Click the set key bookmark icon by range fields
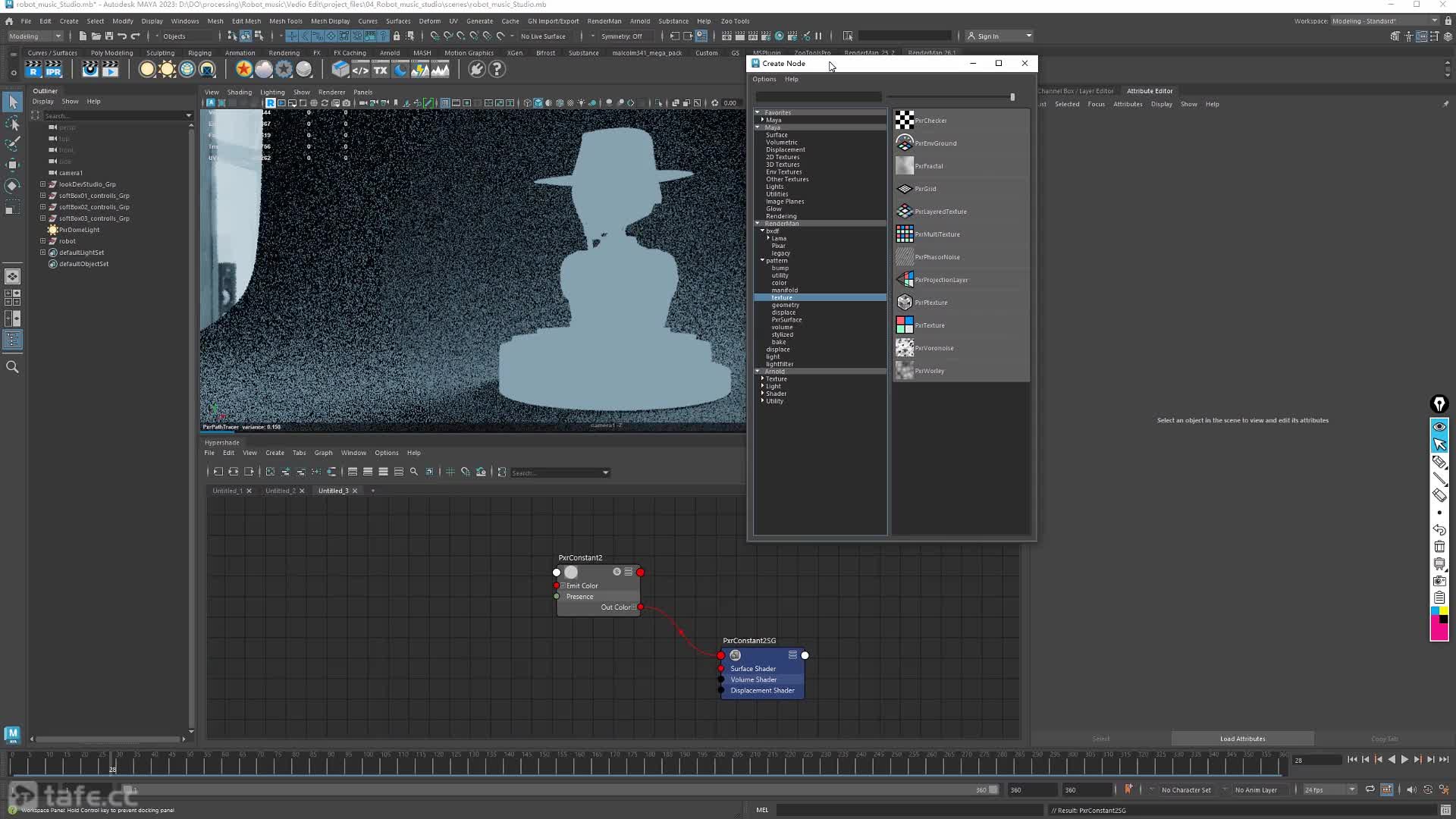1456x819 pixels. (x=1128, y=789)
